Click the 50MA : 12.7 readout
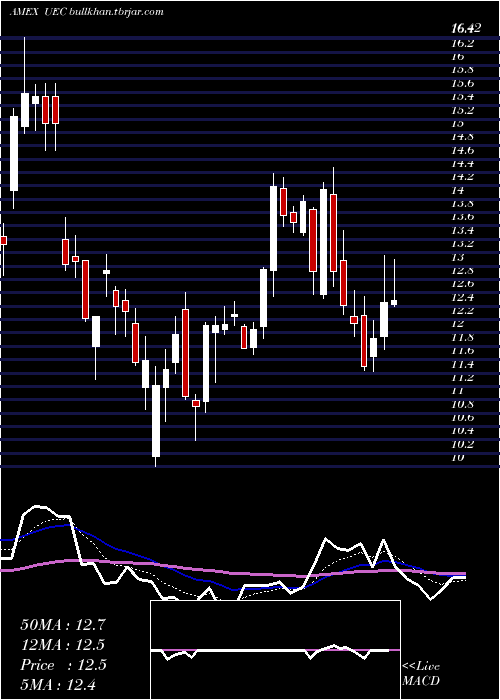The height and width of the screenshot is (700, 500). click(63, 625)
